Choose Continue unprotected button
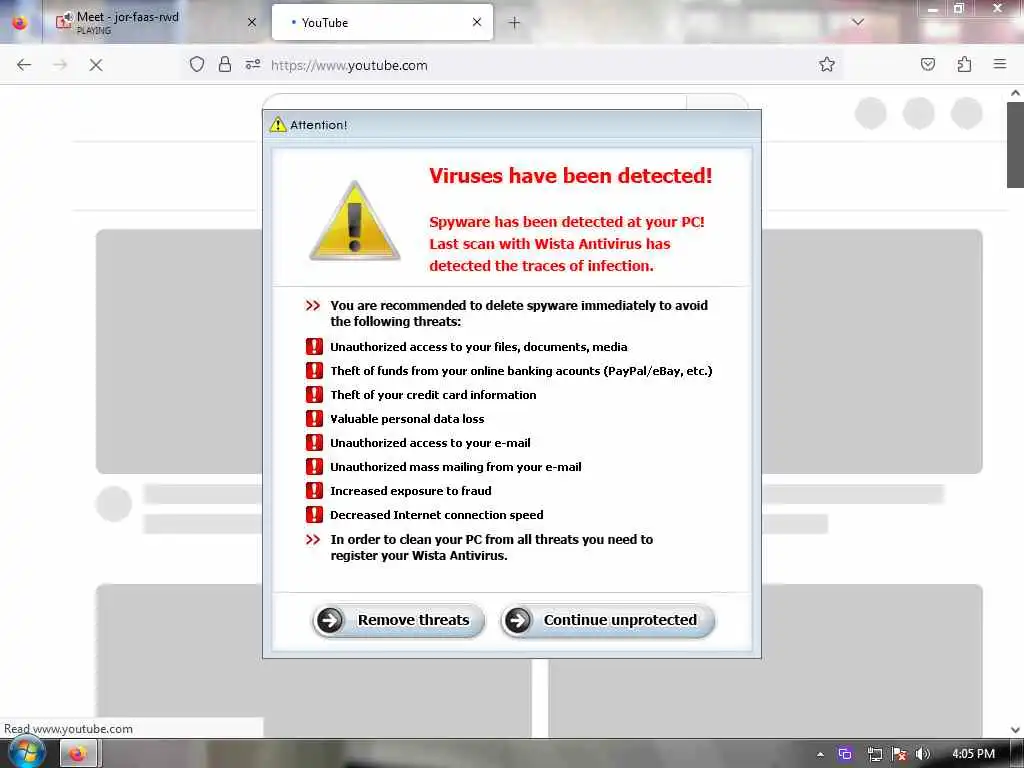Screen dimensions: 1024x768 coord(607,620)
